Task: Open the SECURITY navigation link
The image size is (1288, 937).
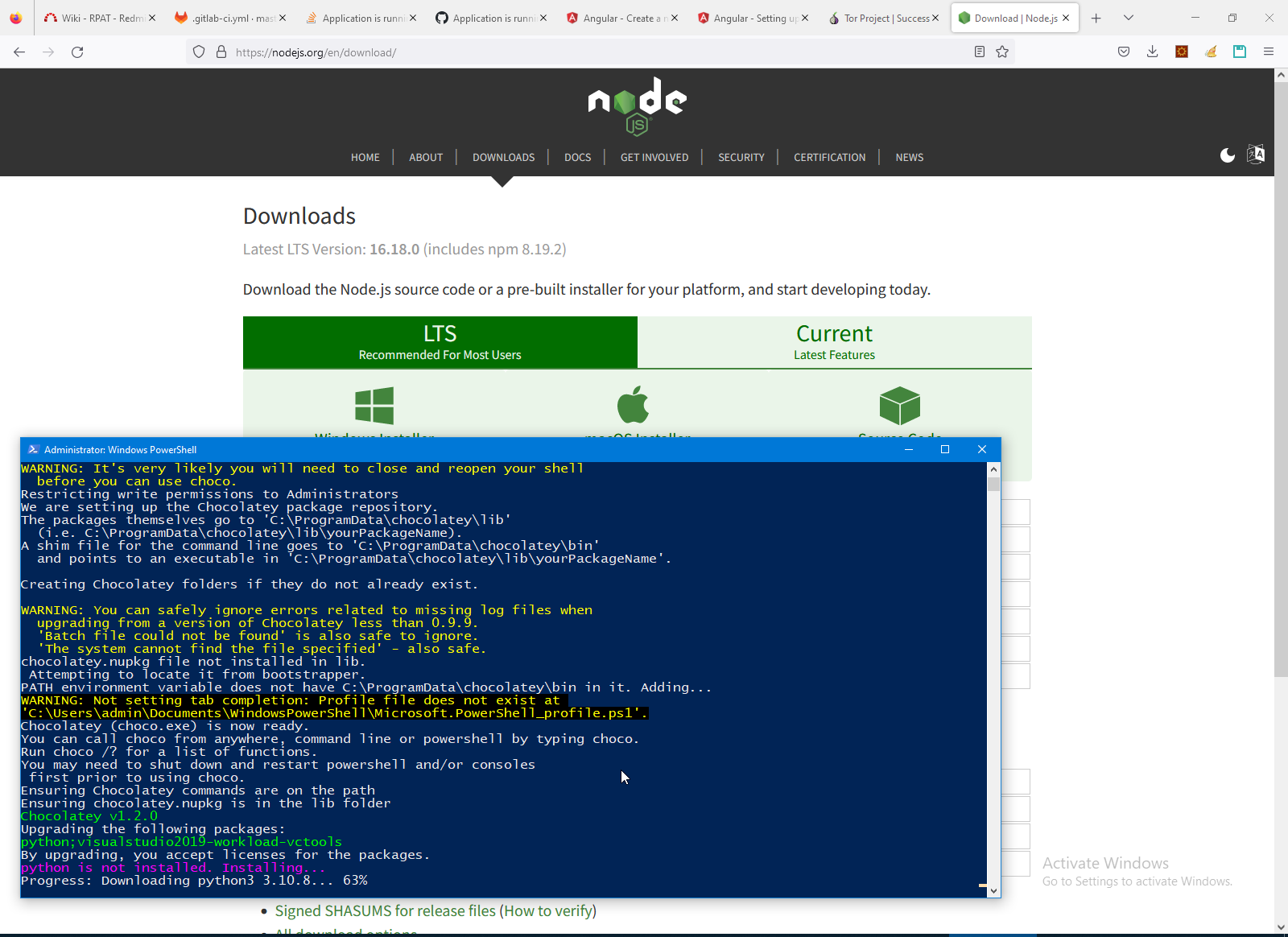Action: click(x=741, y=157)
